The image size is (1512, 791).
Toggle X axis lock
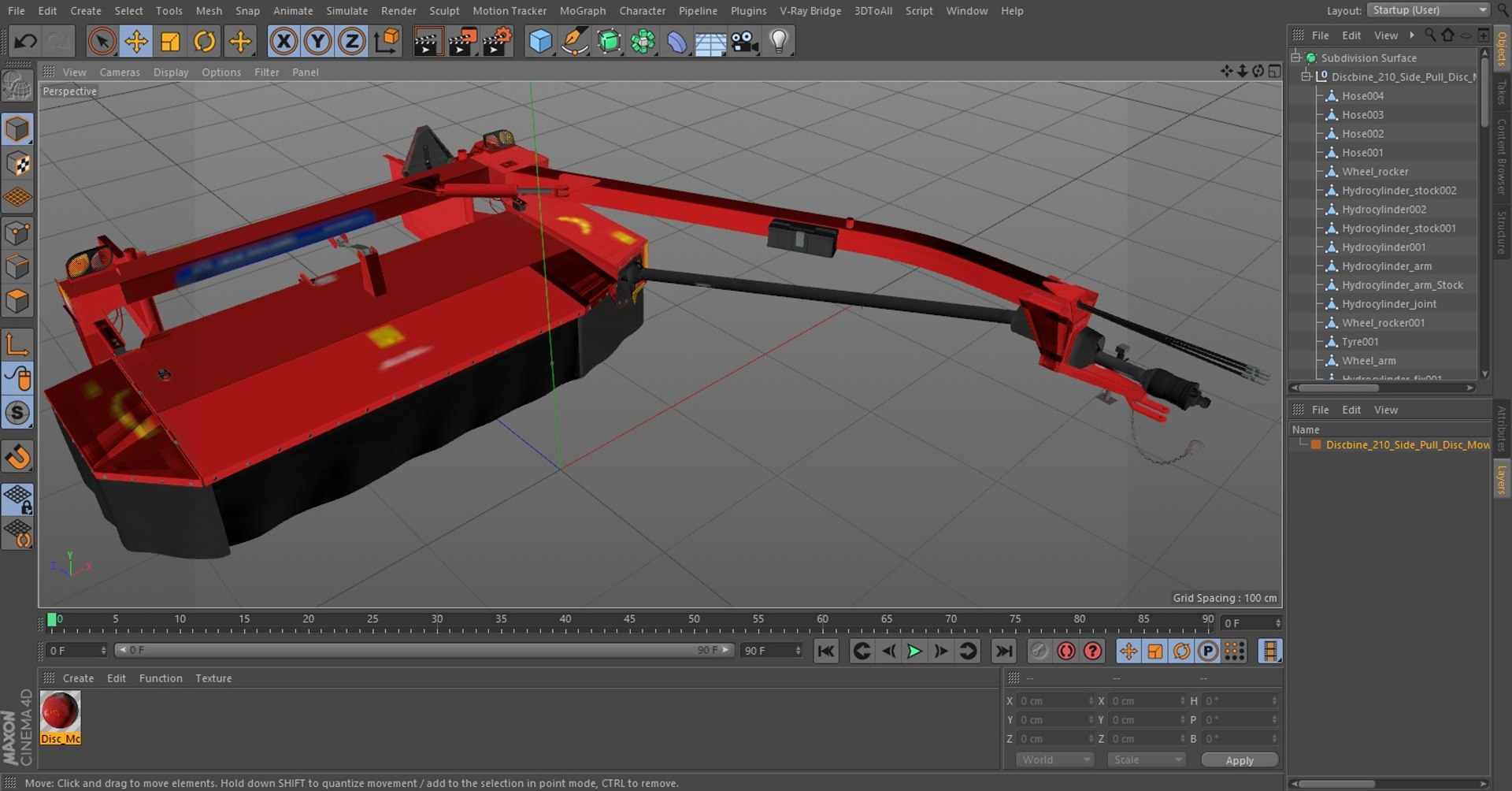283,41
